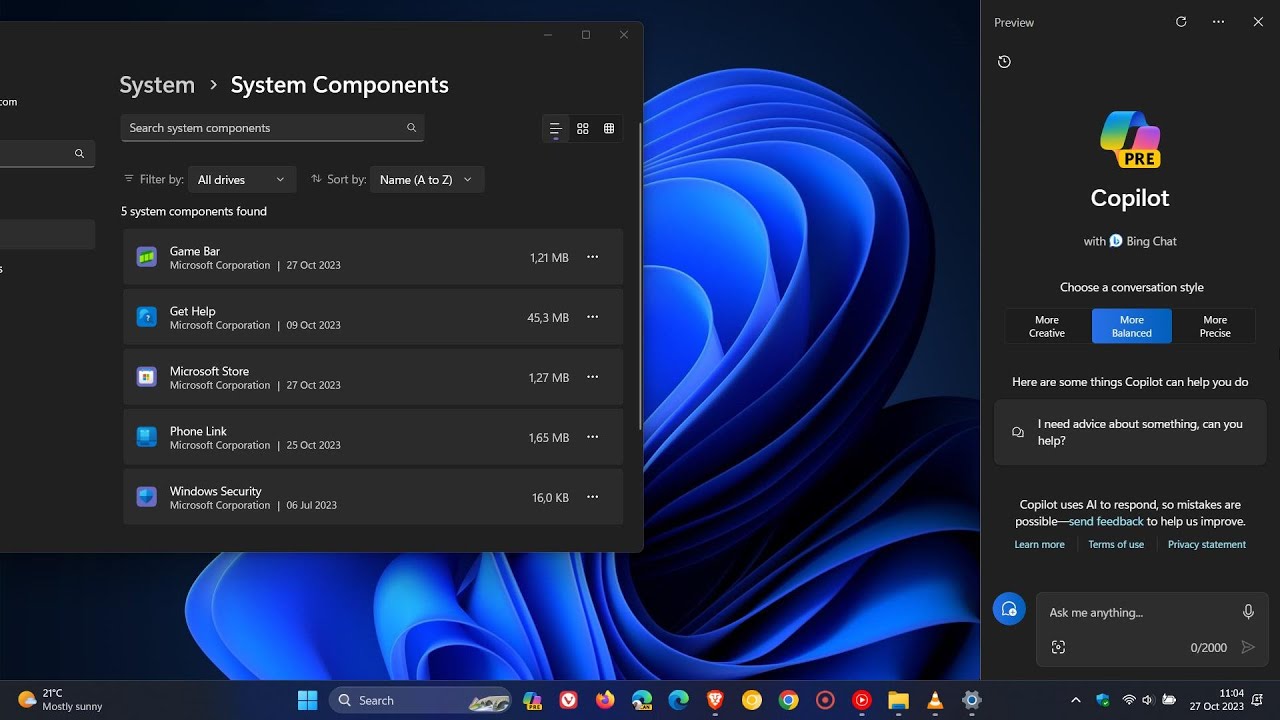
Task: Open the Privacy statement link
Action: [x=1207, y=544]
